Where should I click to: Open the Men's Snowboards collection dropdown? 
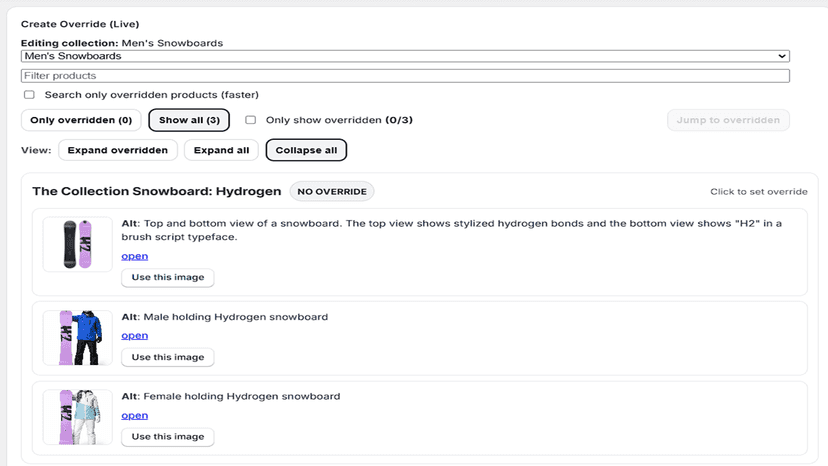pyautogui.click(x=405, y=56)
